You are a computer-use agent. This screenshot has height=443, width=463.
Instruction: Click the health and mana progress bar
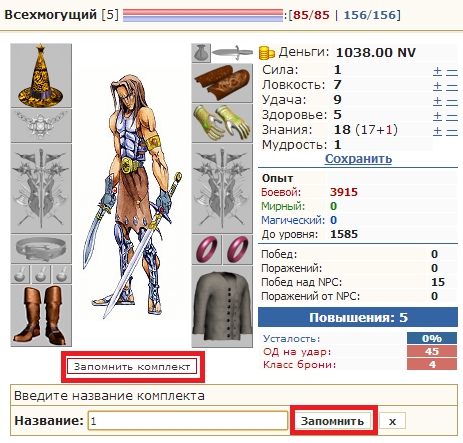203,15
